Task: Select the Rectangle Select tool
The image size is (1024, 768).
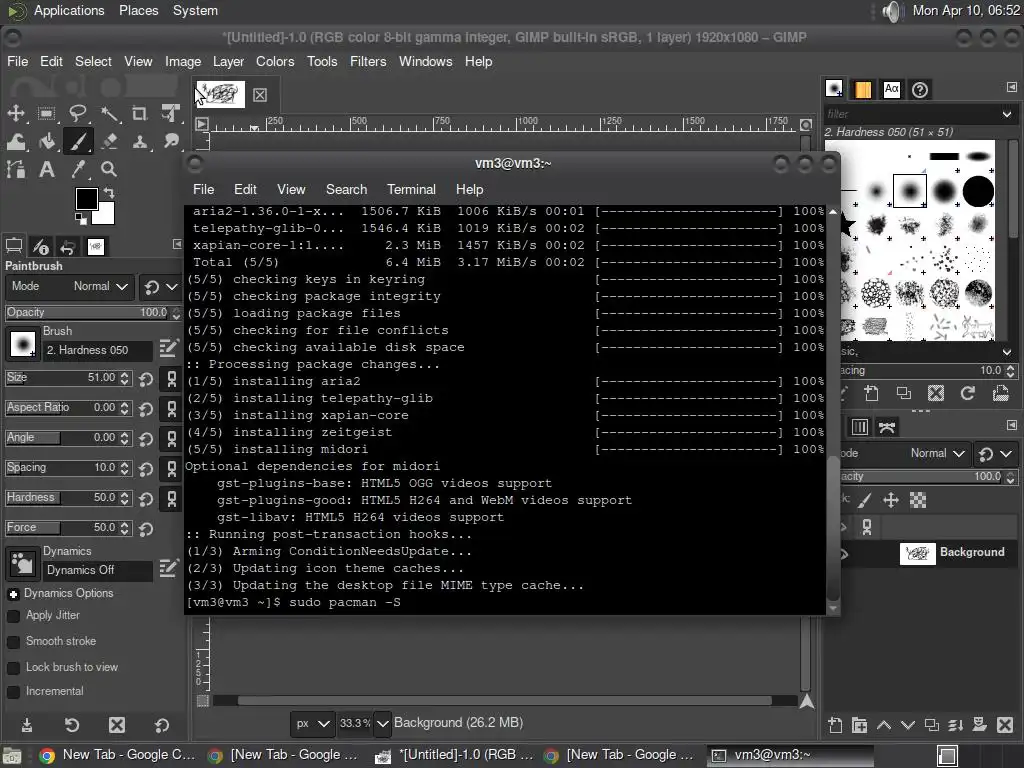Action: tap(46, 113)
